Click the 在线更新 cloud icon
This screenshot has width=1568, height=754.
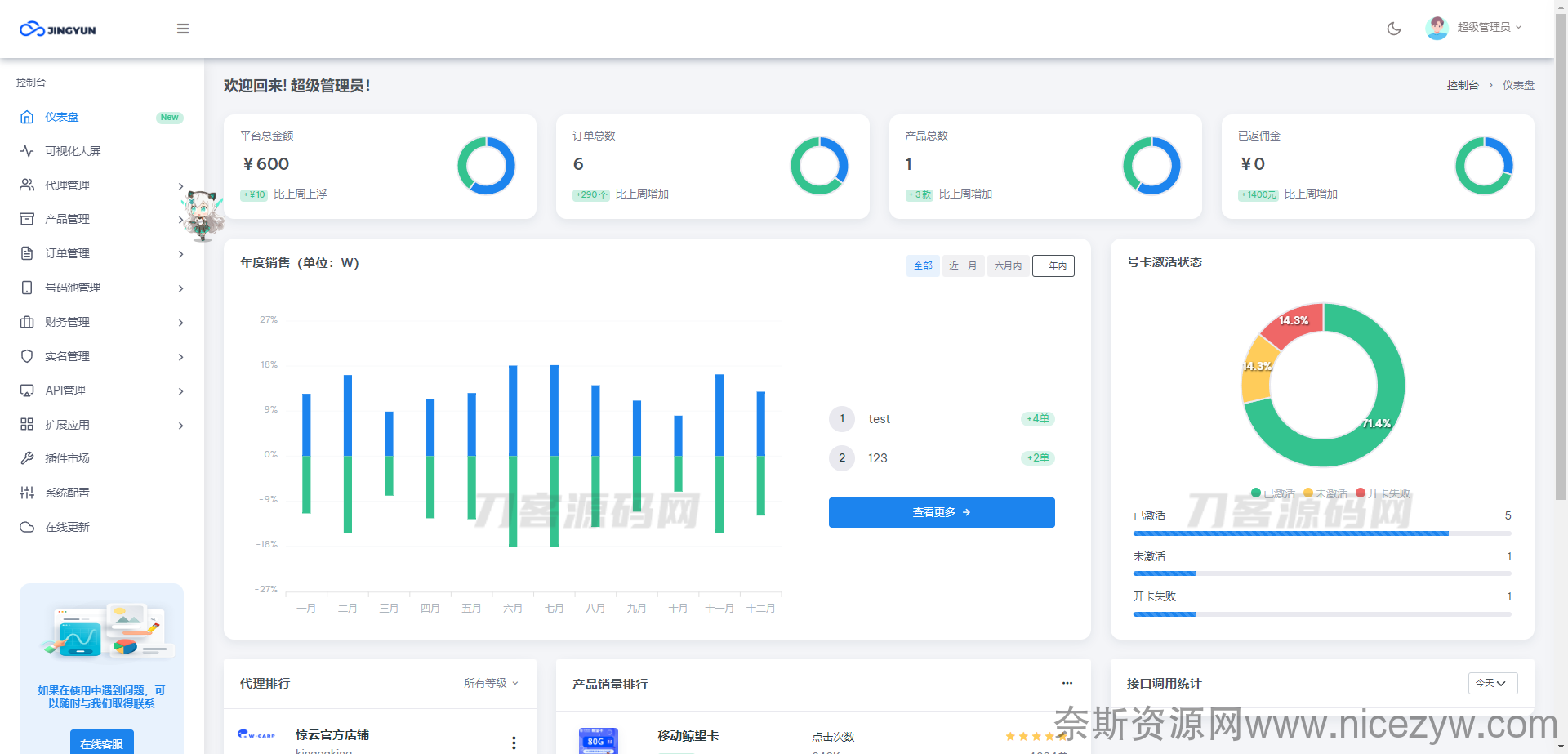27,527
